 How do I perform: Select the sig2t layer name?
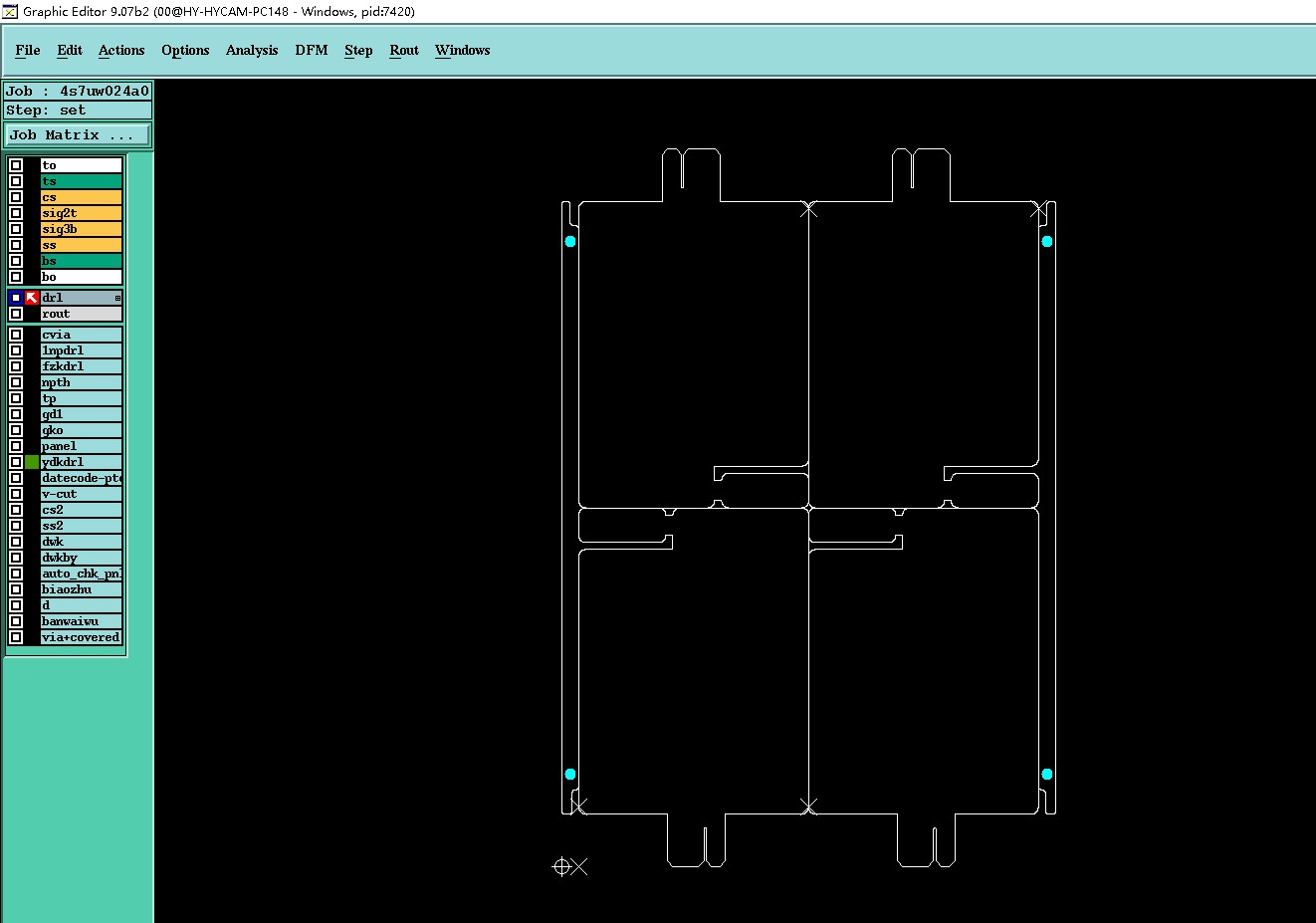pyautogui.click(x=82, y=213)
